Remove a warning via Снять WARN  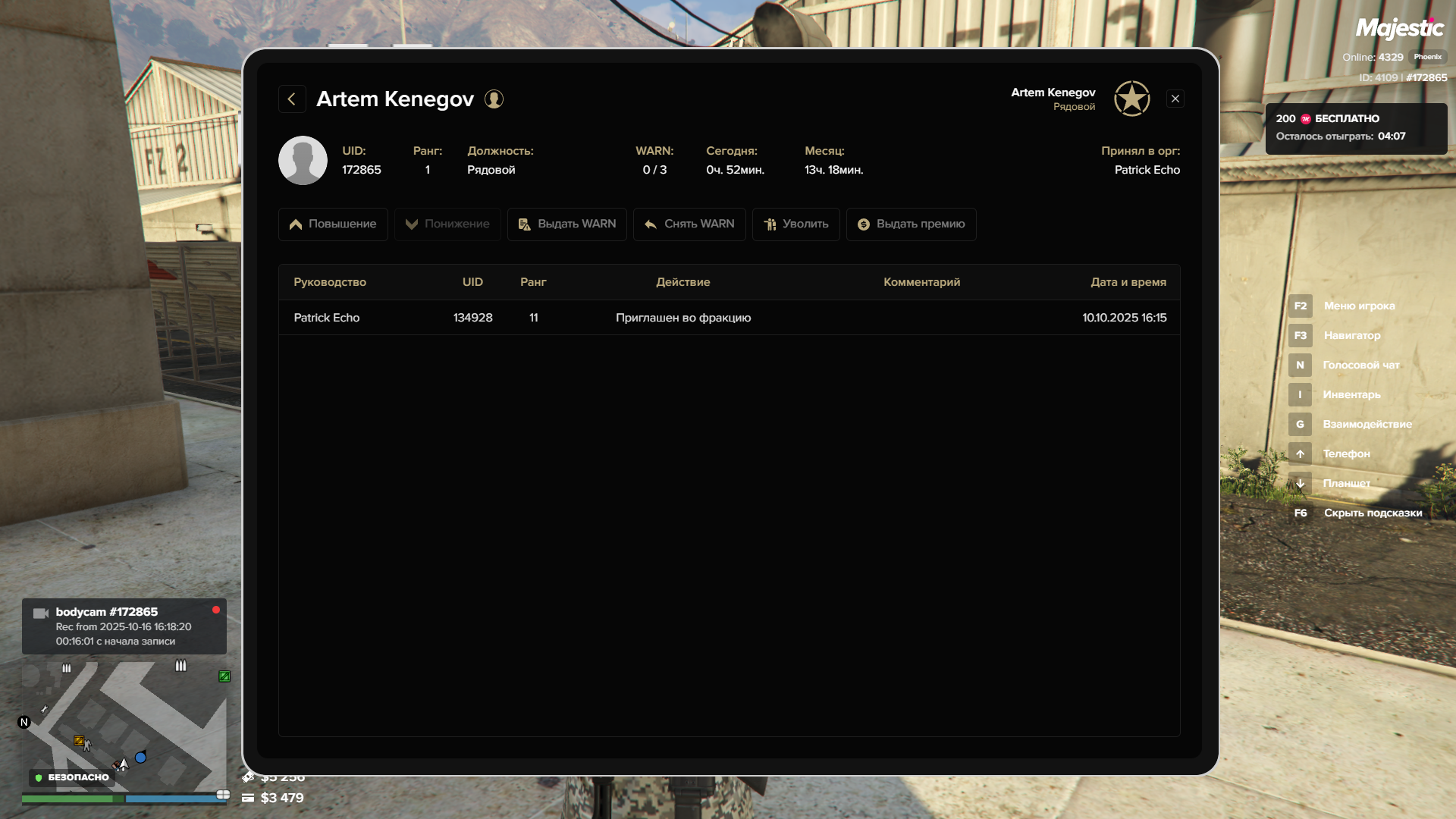pyautogui.click(x=689, y=224)
